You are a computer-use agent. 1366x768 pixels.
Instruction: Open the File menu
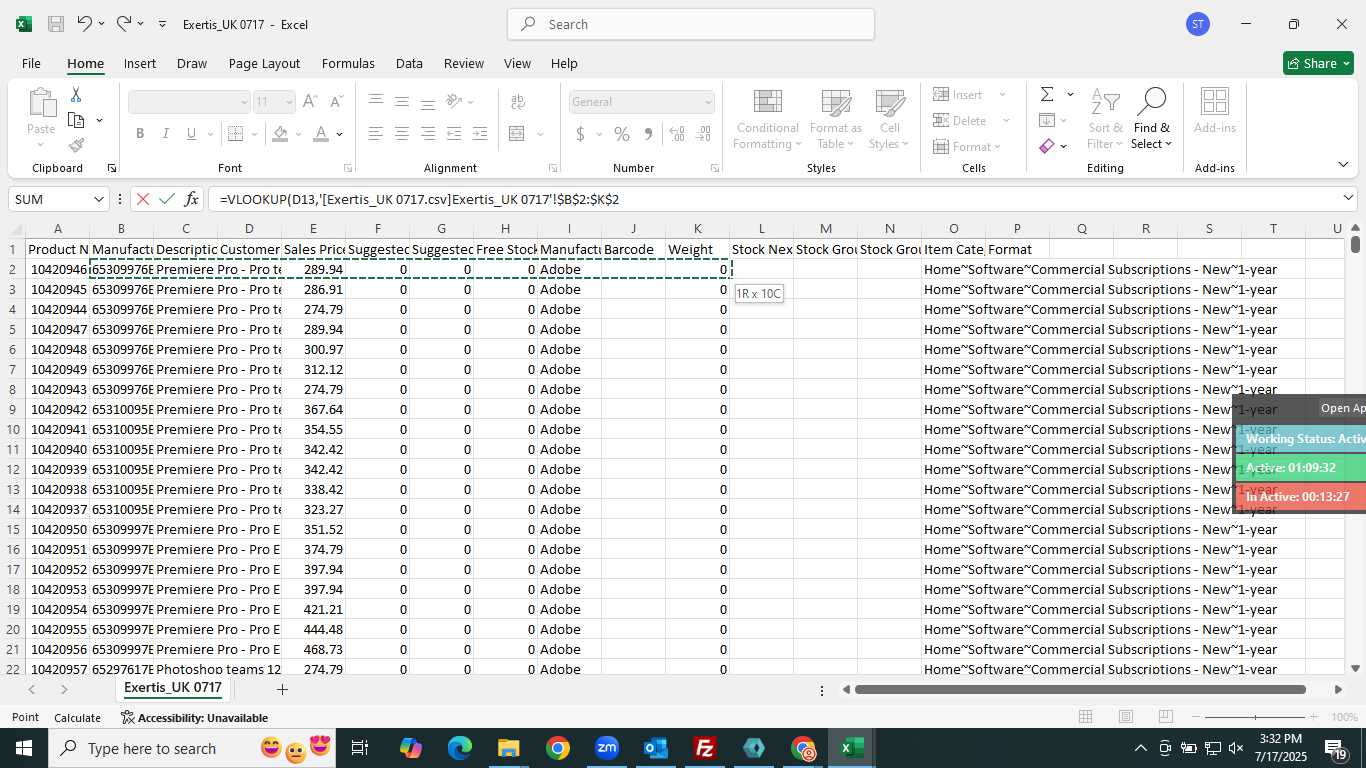pos(31,63)
